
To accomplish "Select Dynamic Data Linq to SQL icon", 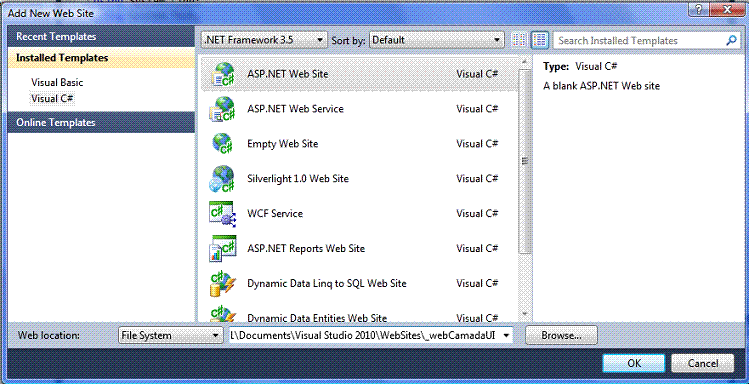I will pos(222,284).
